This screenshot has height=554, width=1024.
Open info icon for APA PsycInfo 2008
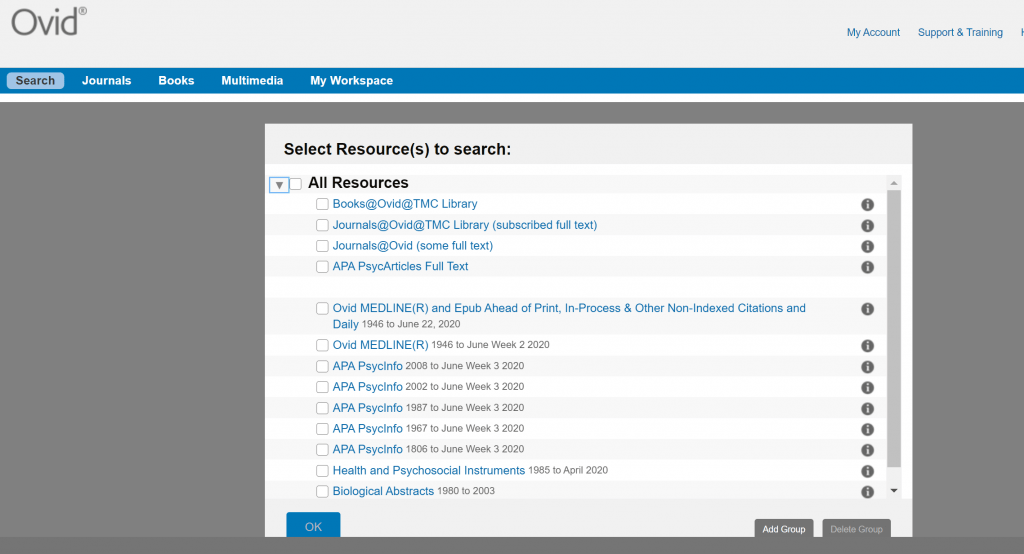pos(867,367)
